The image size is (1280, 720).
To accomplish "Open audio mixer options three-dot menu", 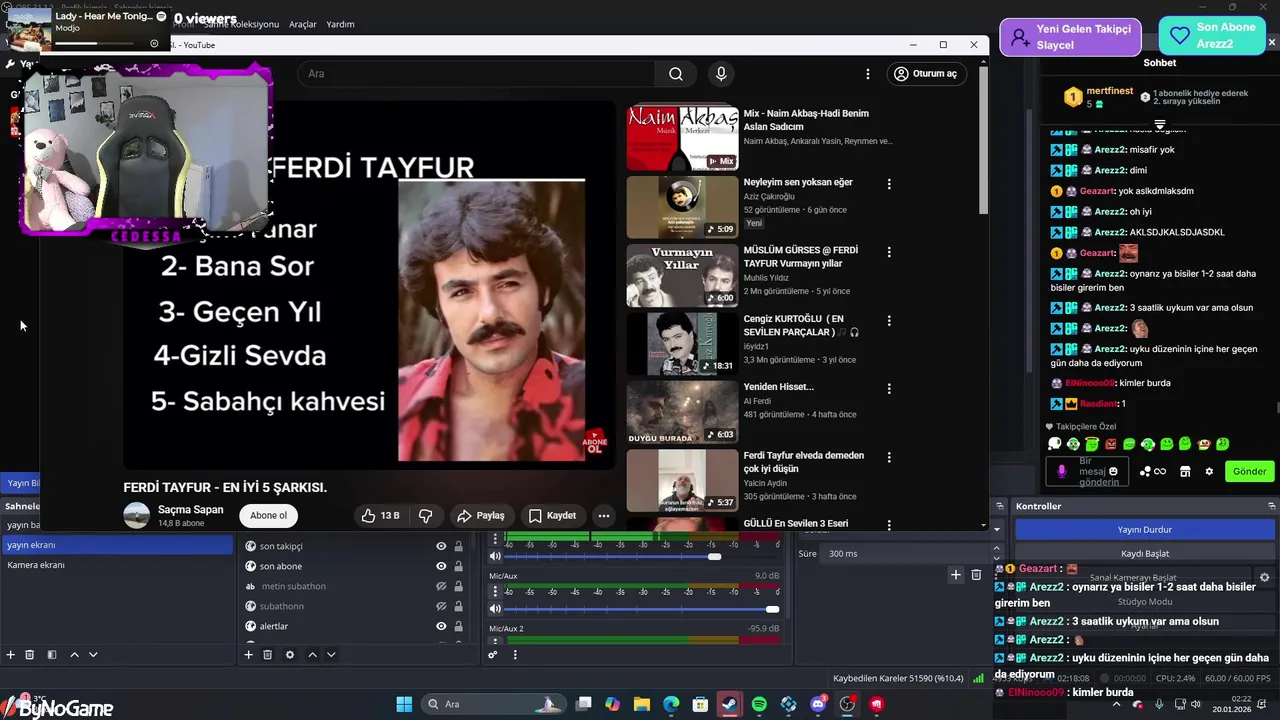I will pyautogui.click(x=515, y=655).
